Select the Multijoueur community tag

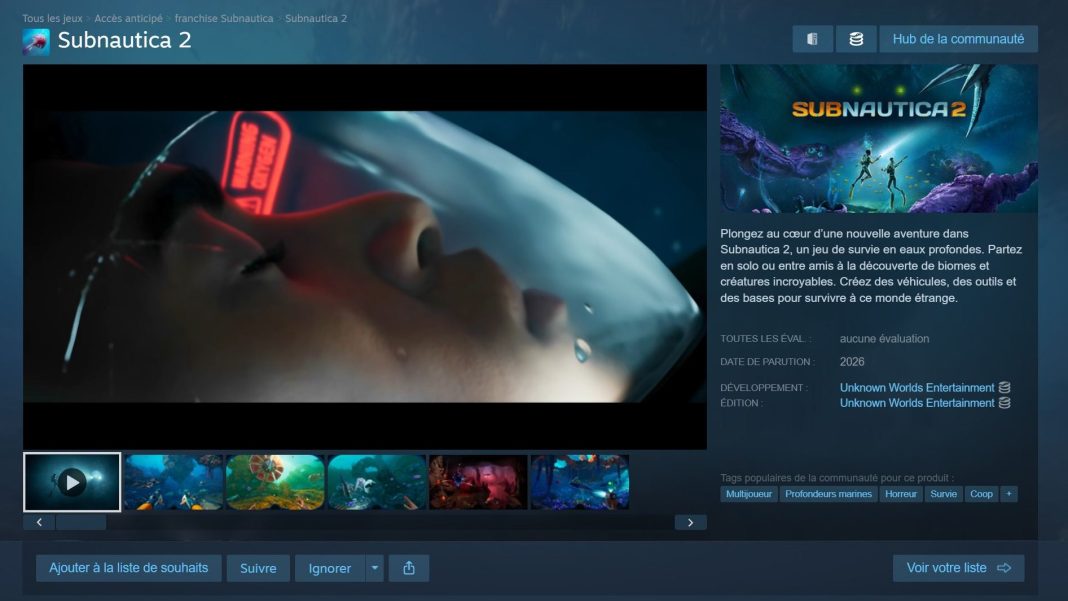pyautogui.click(x=748, y=493)
